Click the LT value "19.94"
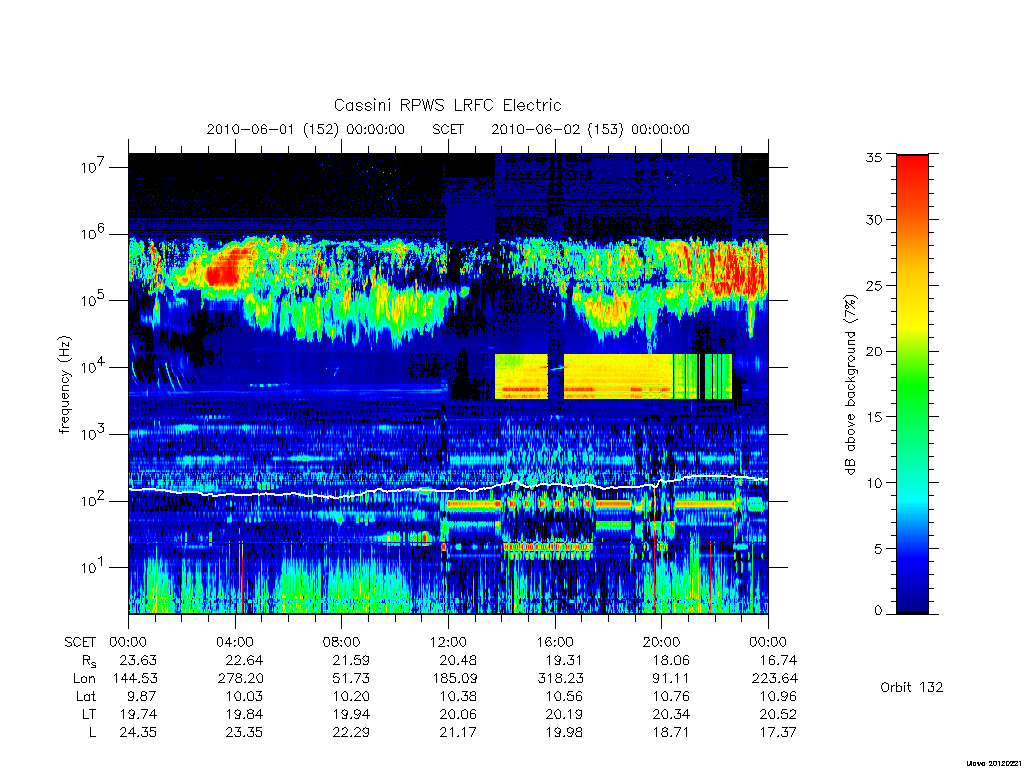 (x=351, y=714)
